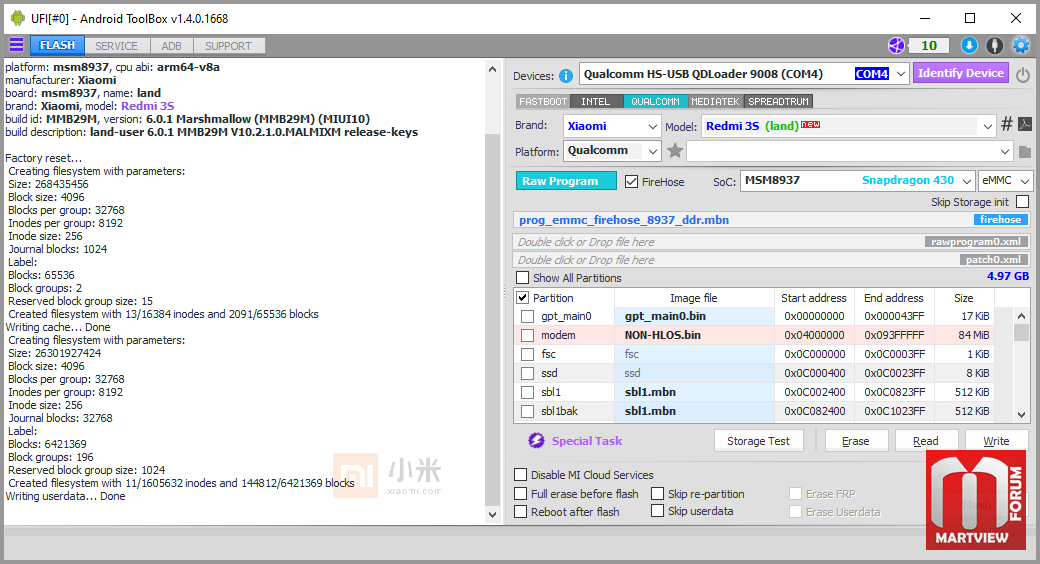The image size is (1040, 564).
Task: Open settings with the blue gear icon
Action: click(1021, 45)
